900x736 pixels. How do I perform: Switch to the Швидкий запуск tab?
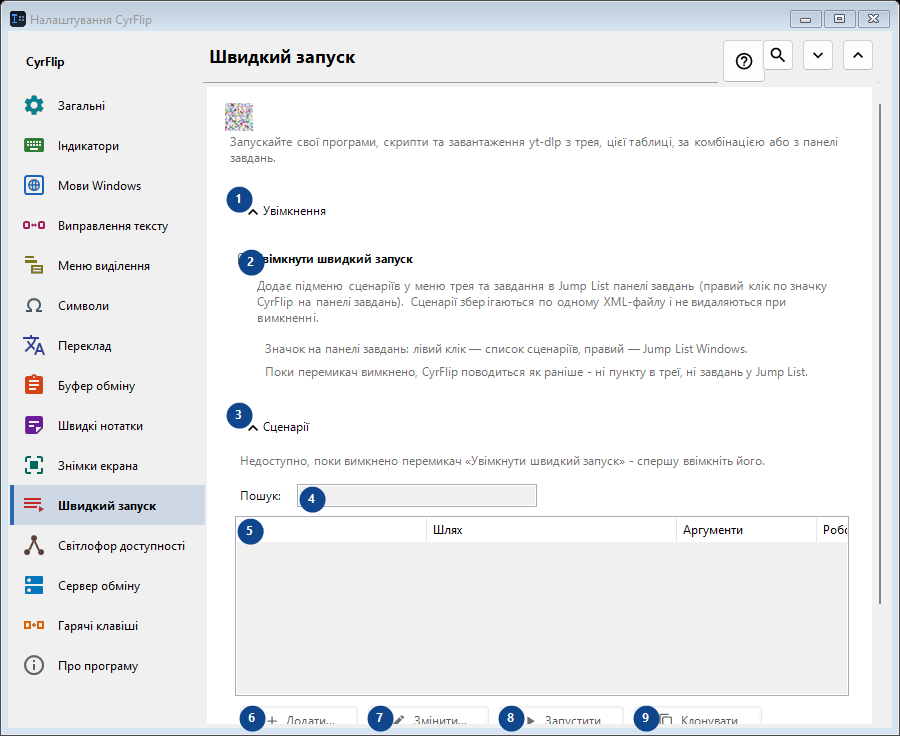[107, 505]
